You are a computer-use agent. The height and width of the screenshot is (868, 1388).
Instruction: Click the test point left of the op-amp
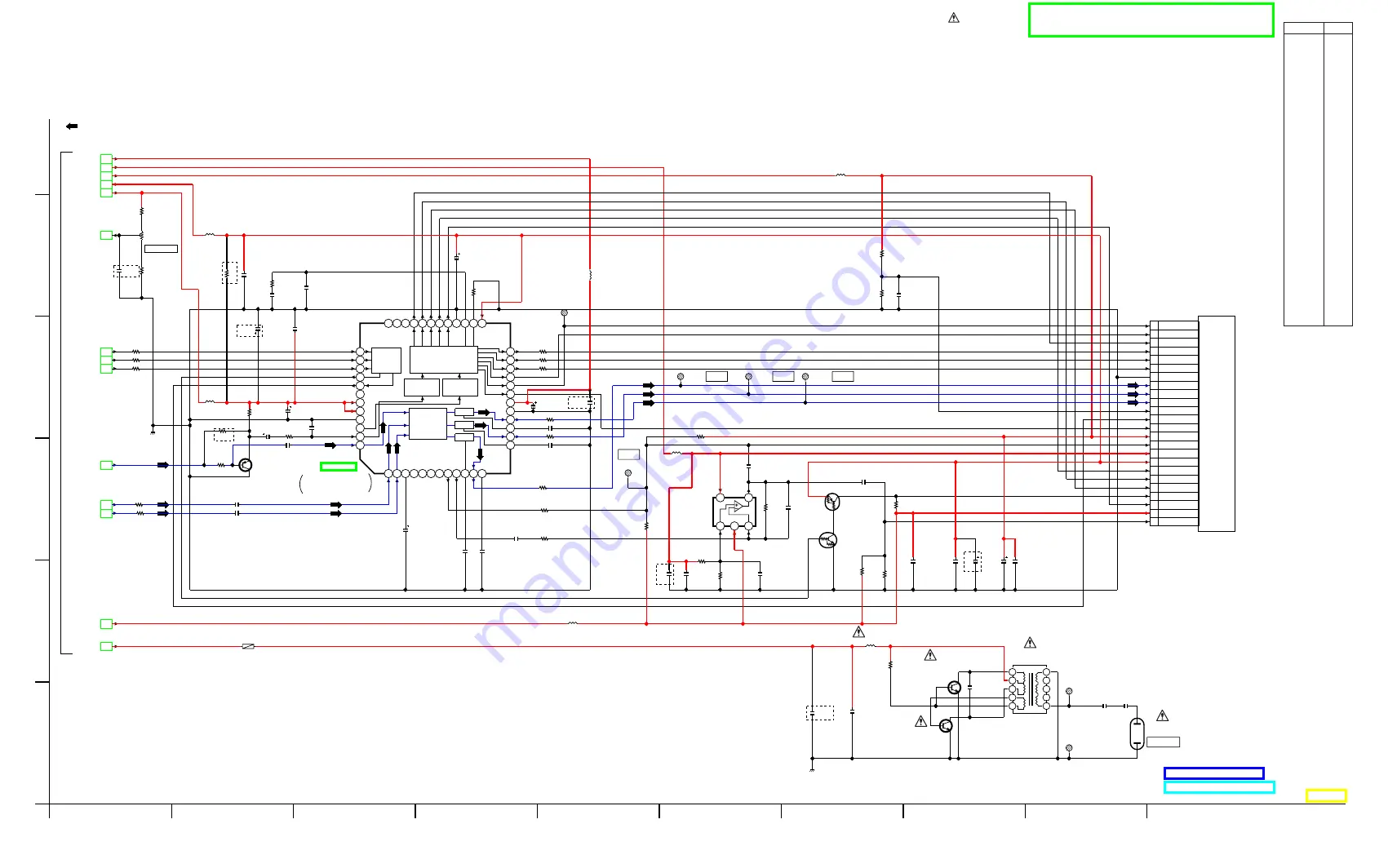click(x=627, y=473)
